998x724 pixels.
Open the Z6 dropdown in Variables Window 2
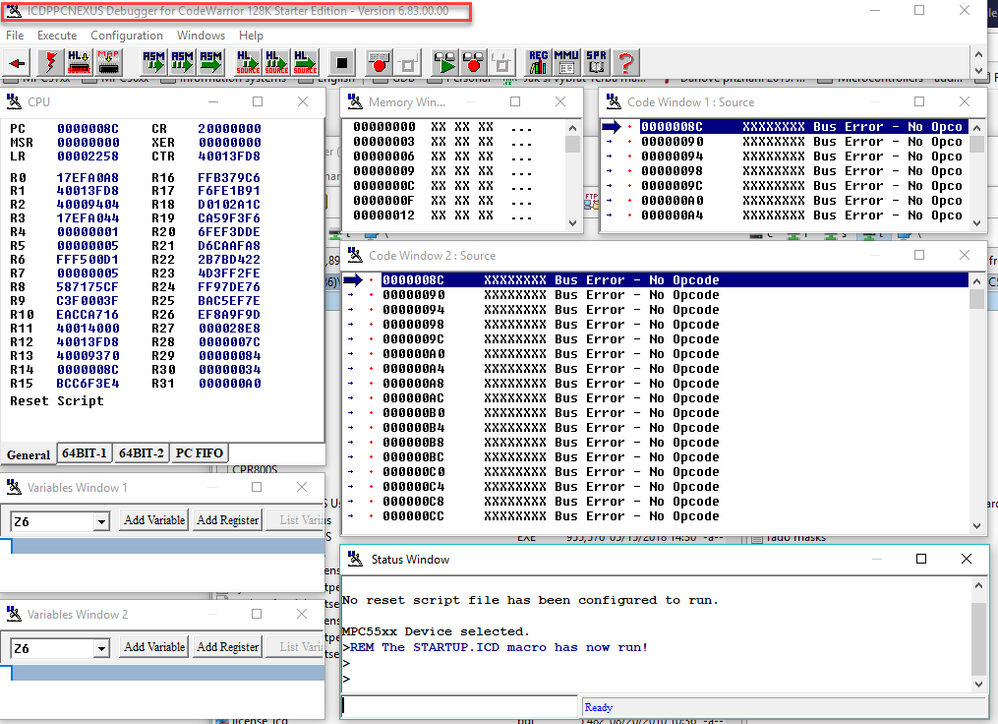click(x=101, y=648)
